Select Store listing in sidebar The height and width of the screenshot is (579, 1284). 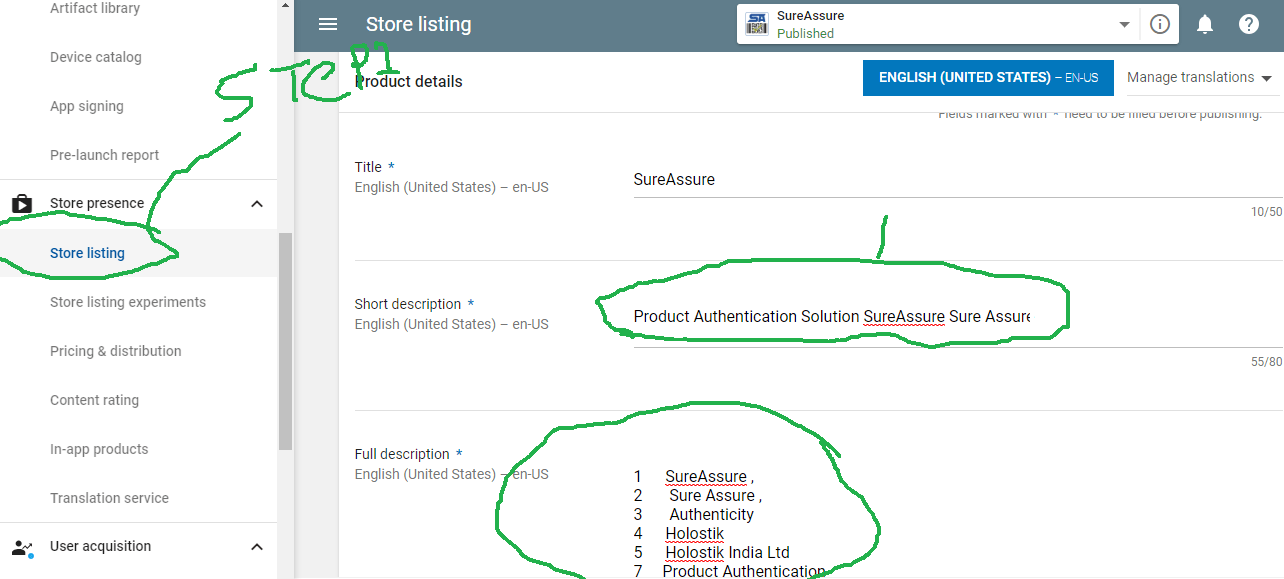87,253
